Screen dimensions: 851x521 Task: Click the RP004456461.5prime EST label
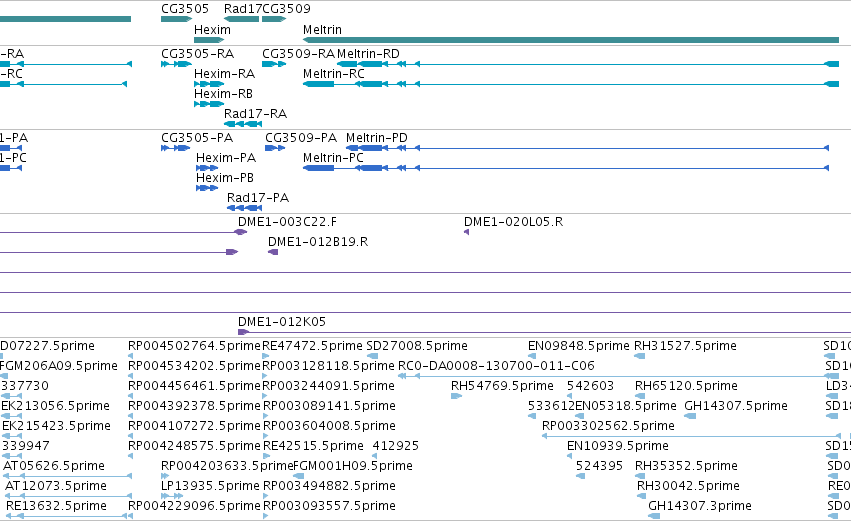[194, 386]
